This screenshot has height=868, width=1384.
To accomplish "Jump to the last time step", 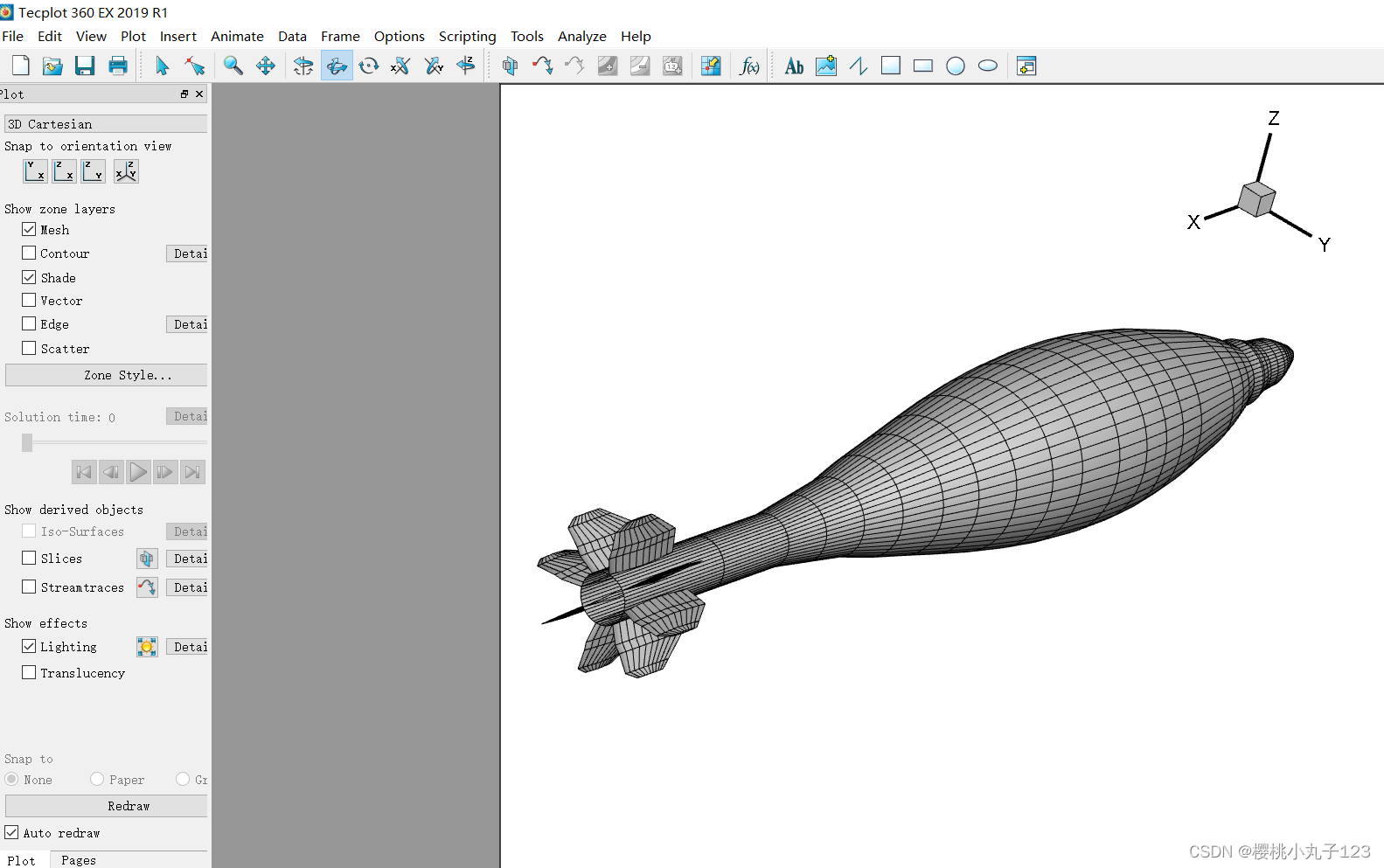I will coord(192,472).
